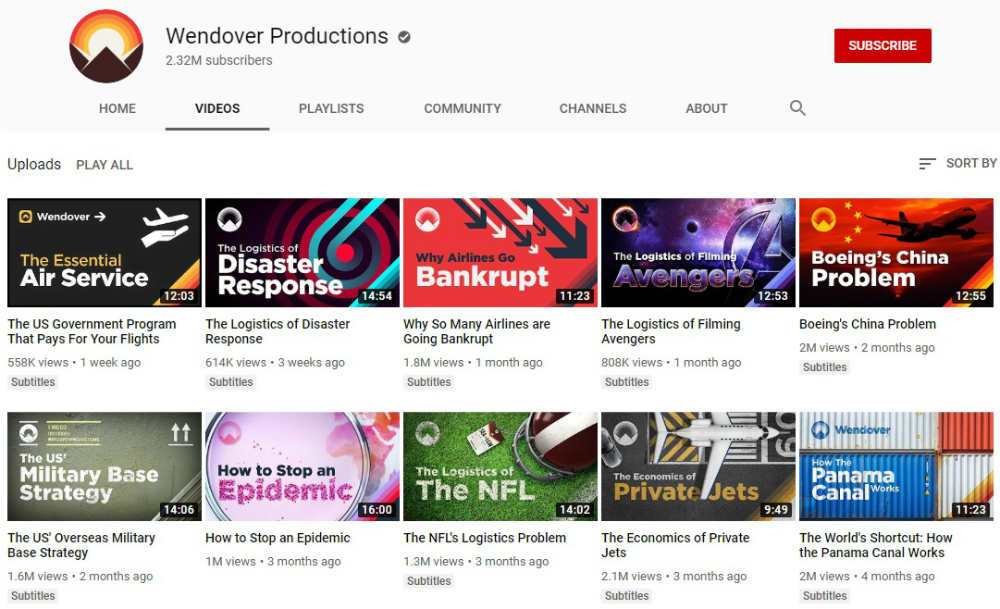Open the channel search magnifier icon

pyautogui.click(x=797, y=108)
